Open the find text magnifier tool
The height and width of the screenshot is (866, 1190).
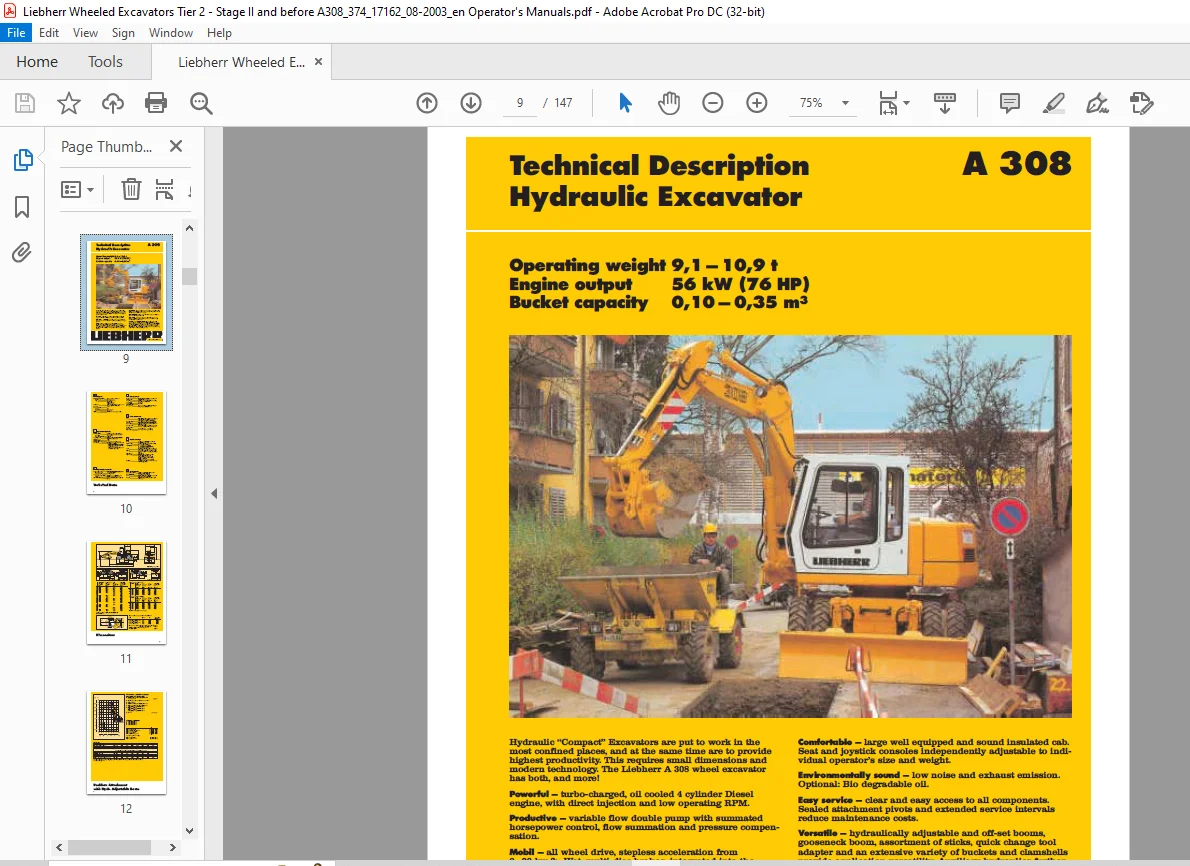tap(201, 102)
